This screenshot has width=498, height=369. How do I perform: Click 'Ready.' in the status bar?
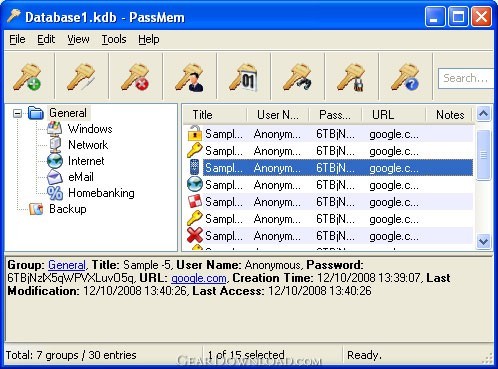364,355
